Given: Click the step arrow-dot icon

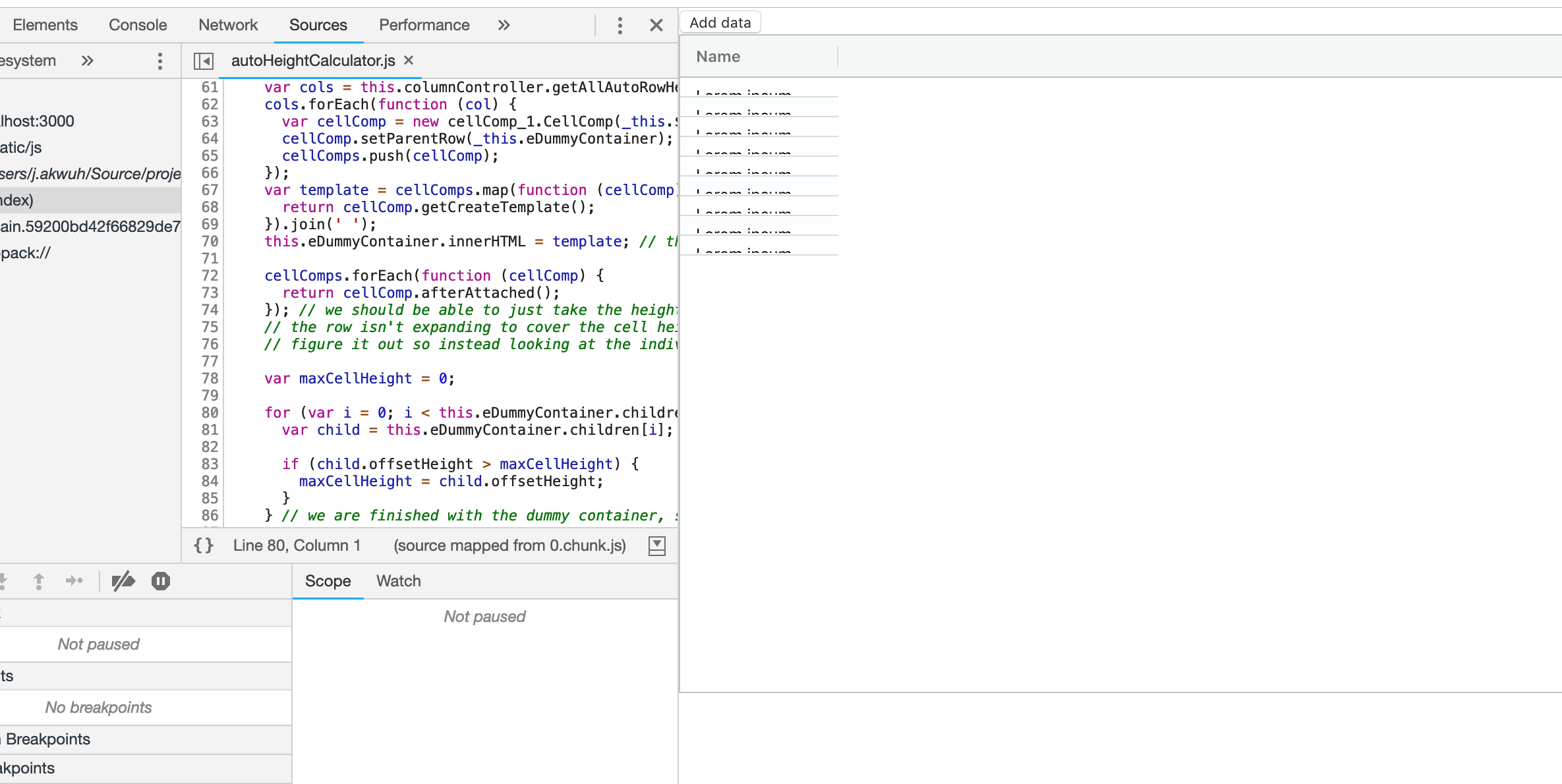Looking at the screenshot, I should tap(74, 581).
